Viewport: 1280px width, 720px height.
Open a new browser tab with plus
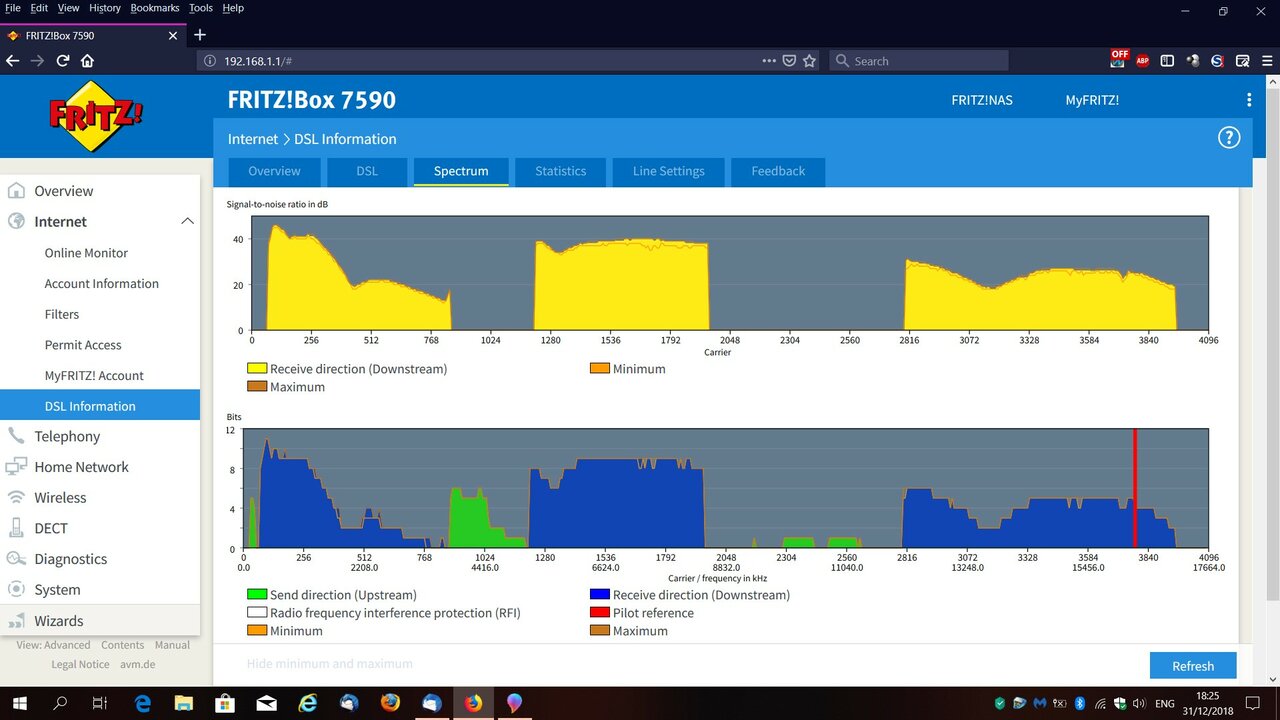tap(200, 34)
